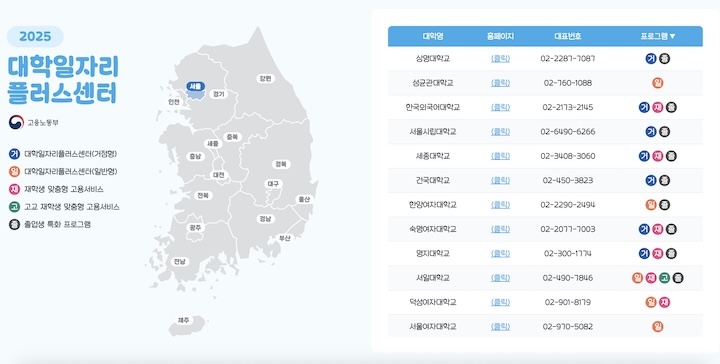
Task: Click the 고용노동부 taegeuk logo
Action: (16, 123)
